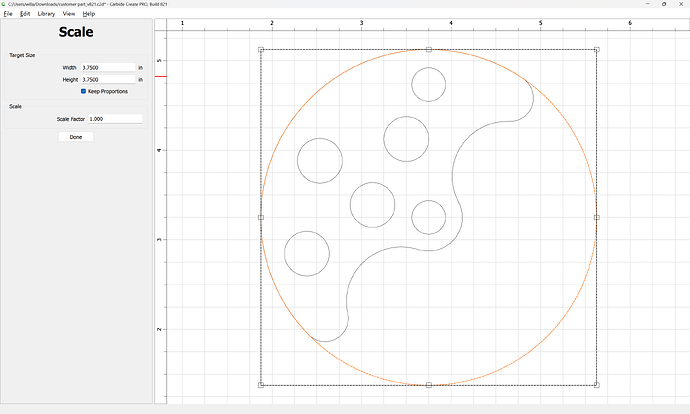Click the bottom-center selection handle
690x414 pixels.
pos(429,385)
